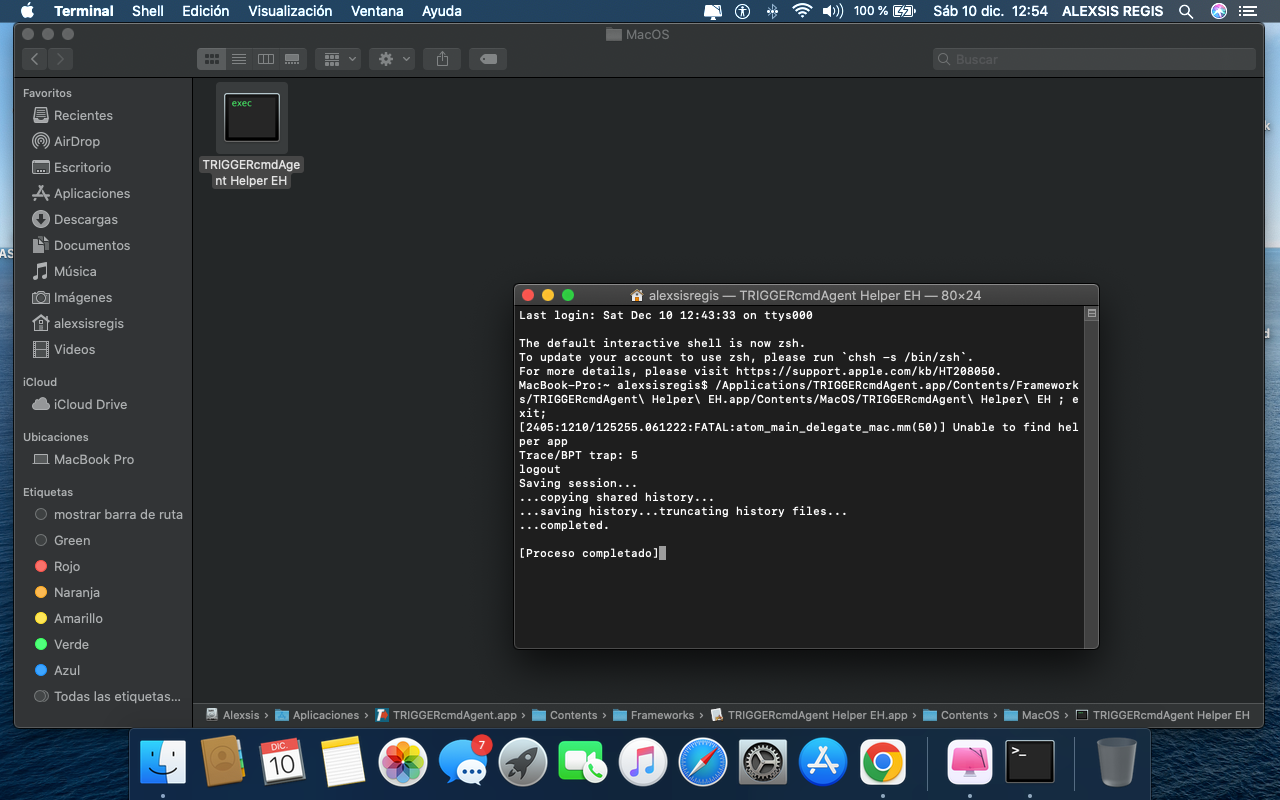Switch Finder to icon view
1280x800 pixels.
[211, 59]
